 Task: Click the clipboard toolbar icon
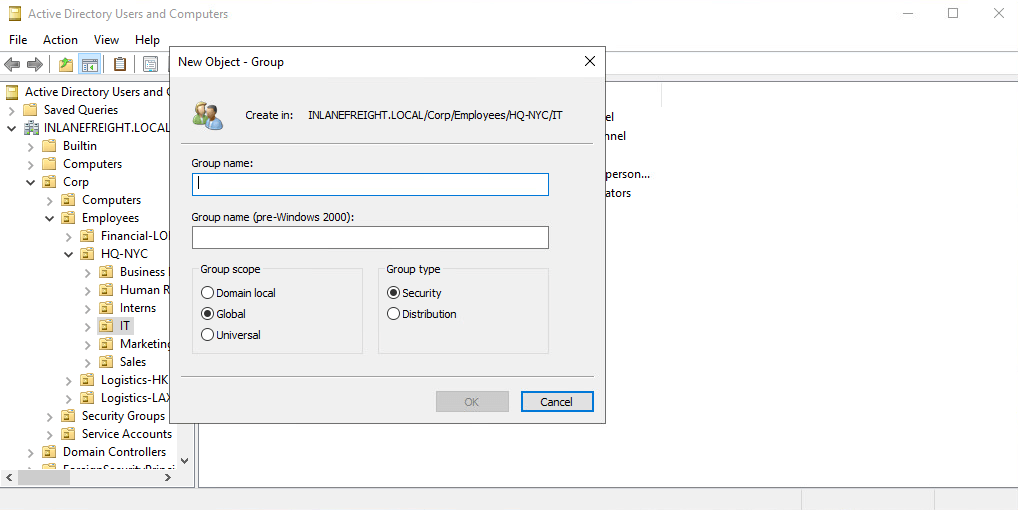point(120,64)
